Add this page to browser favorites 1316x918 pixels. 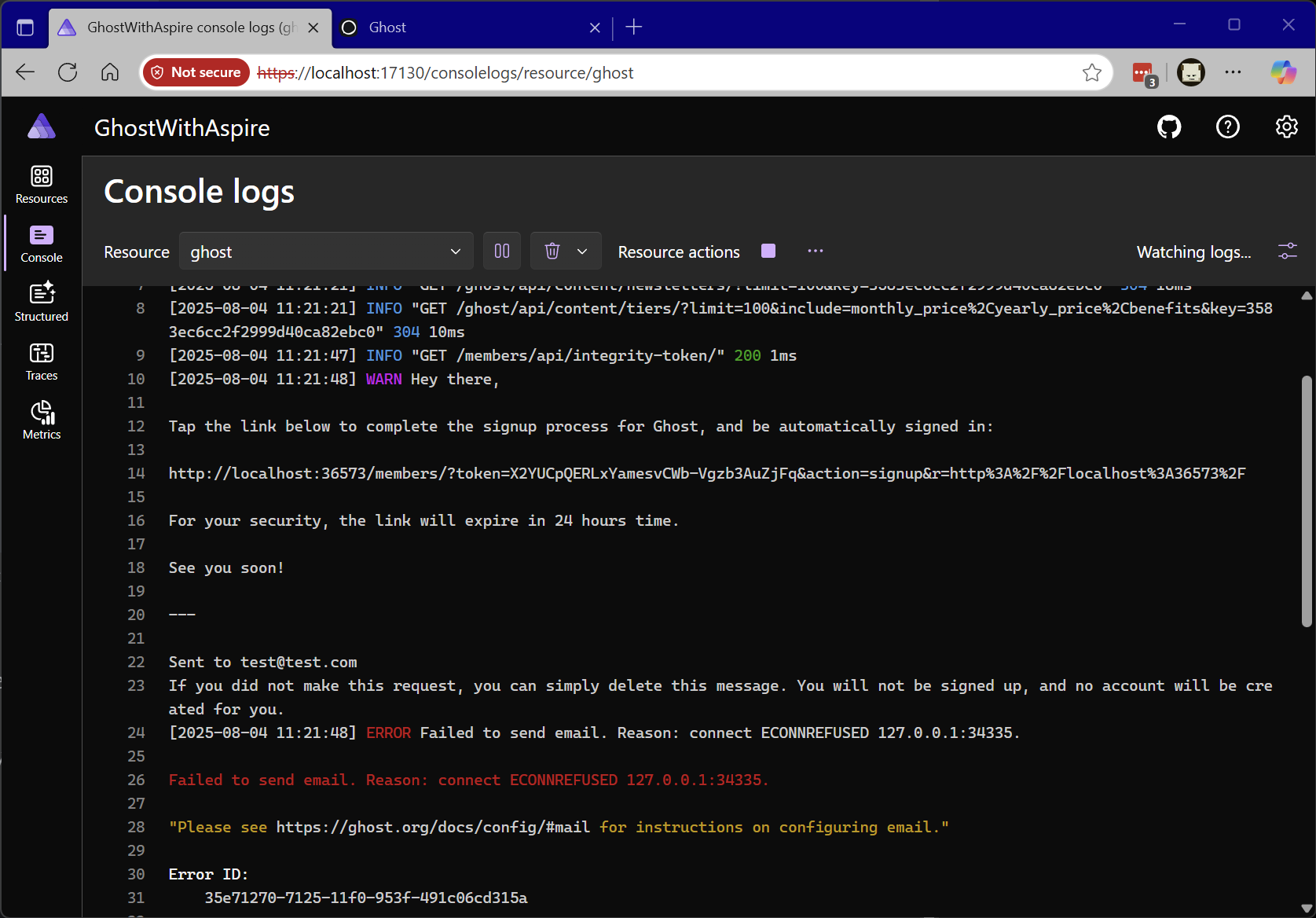[1091, 73]
